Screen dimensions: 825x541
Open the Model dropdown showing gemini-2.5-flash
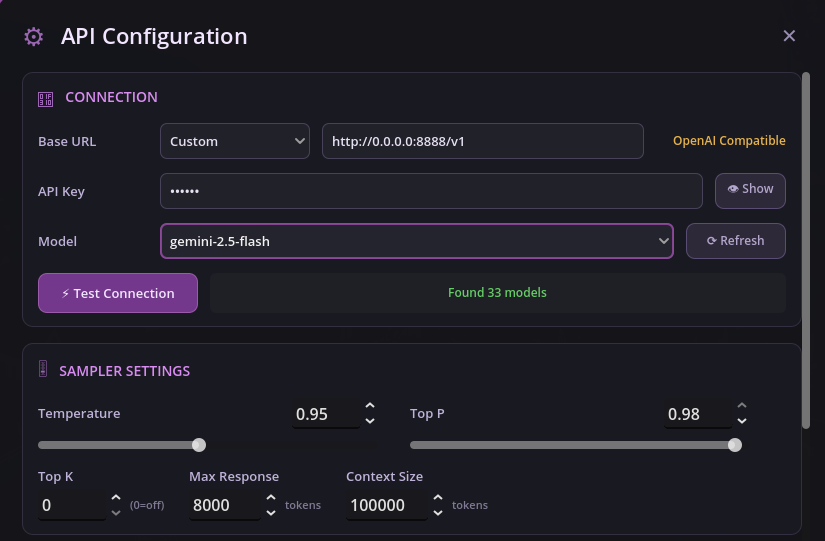tap(417, 241)
